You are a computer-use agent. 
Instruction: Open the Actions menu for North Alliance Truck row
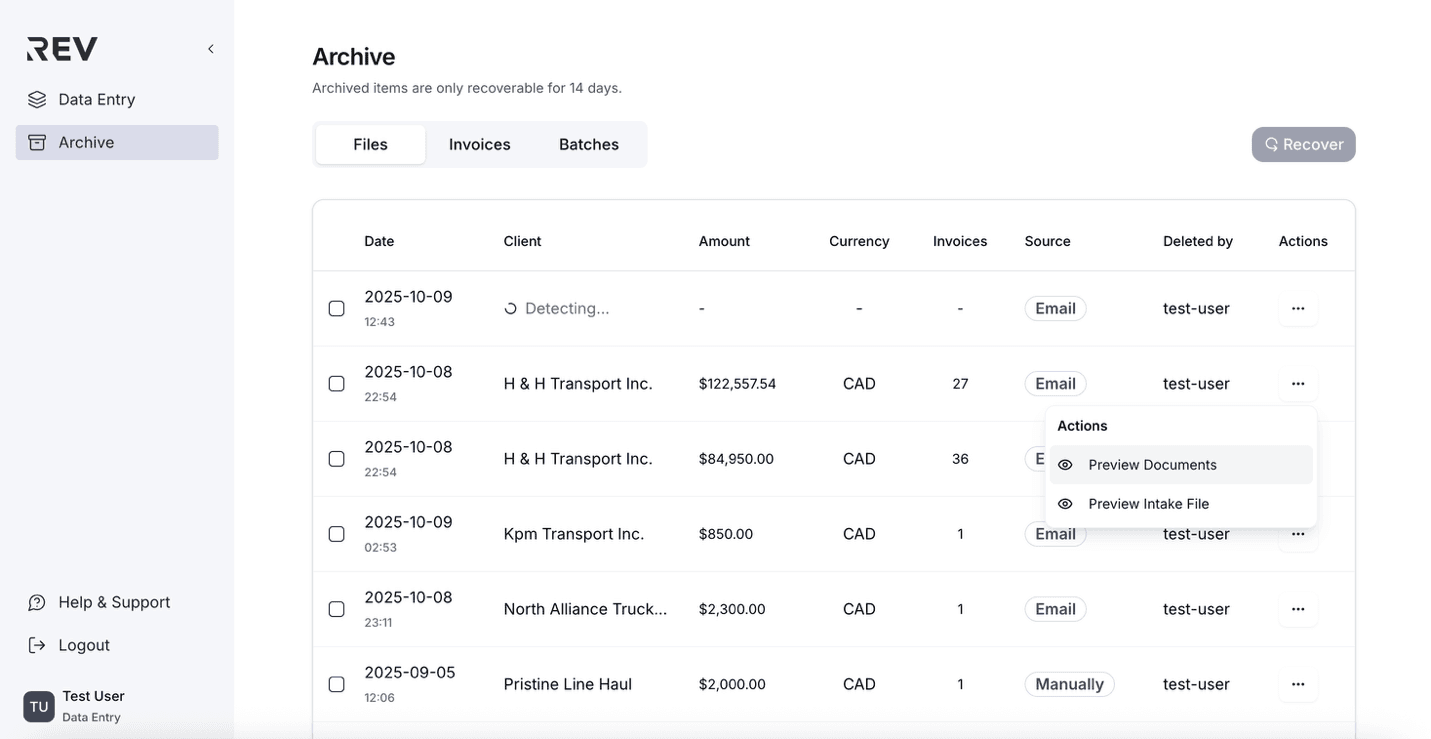coord(1297,608)
